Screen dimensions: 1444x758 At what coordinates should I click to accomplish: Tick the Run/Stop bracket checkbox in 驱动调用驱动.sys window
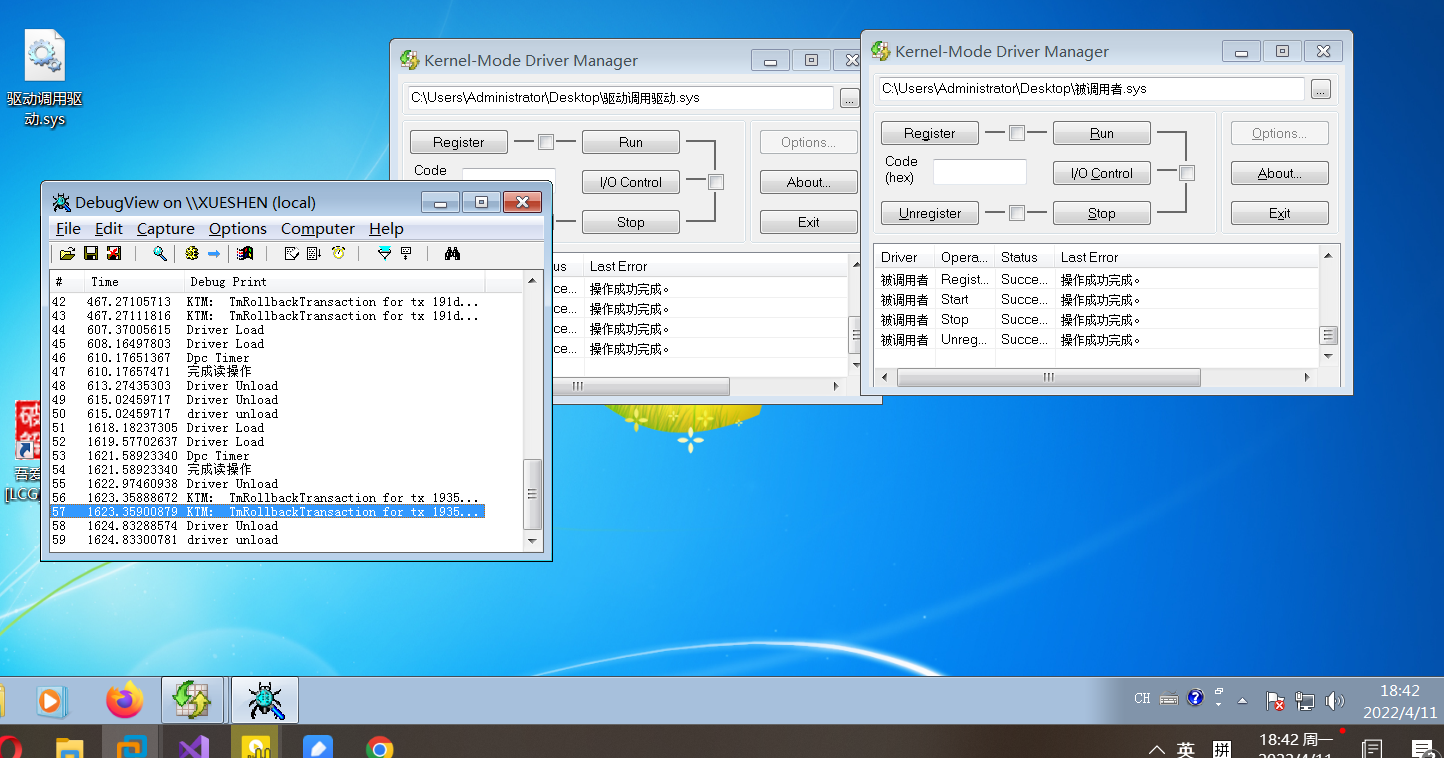click(716, 182)
